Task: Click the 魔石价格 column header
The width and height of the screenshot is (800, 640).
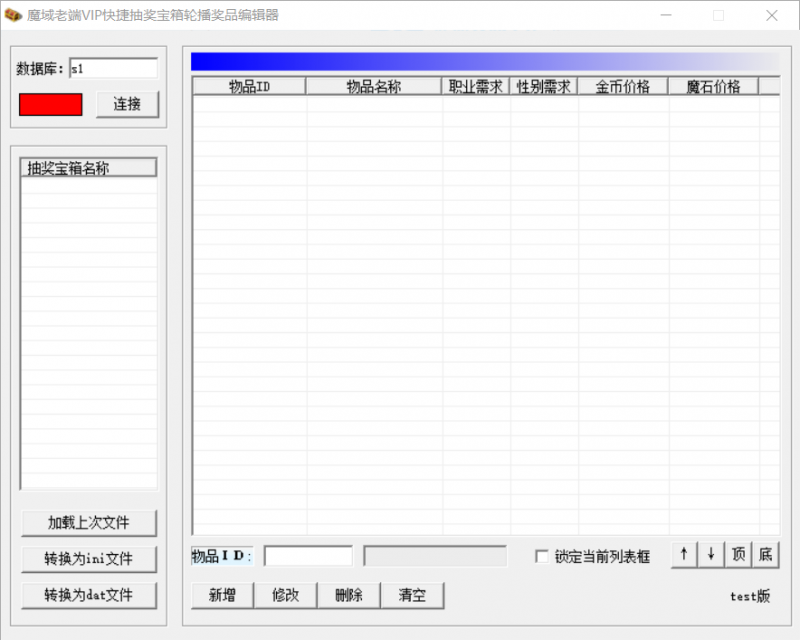Action: pyautogui.click(x=713, y=86)
